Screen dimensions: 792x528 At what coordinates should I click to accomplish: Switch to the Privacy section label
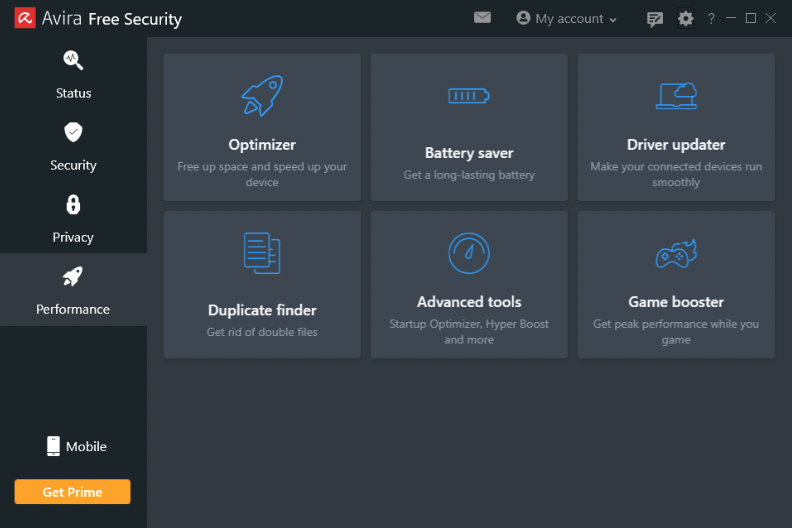pyautogui.click(x=73, y=237)
